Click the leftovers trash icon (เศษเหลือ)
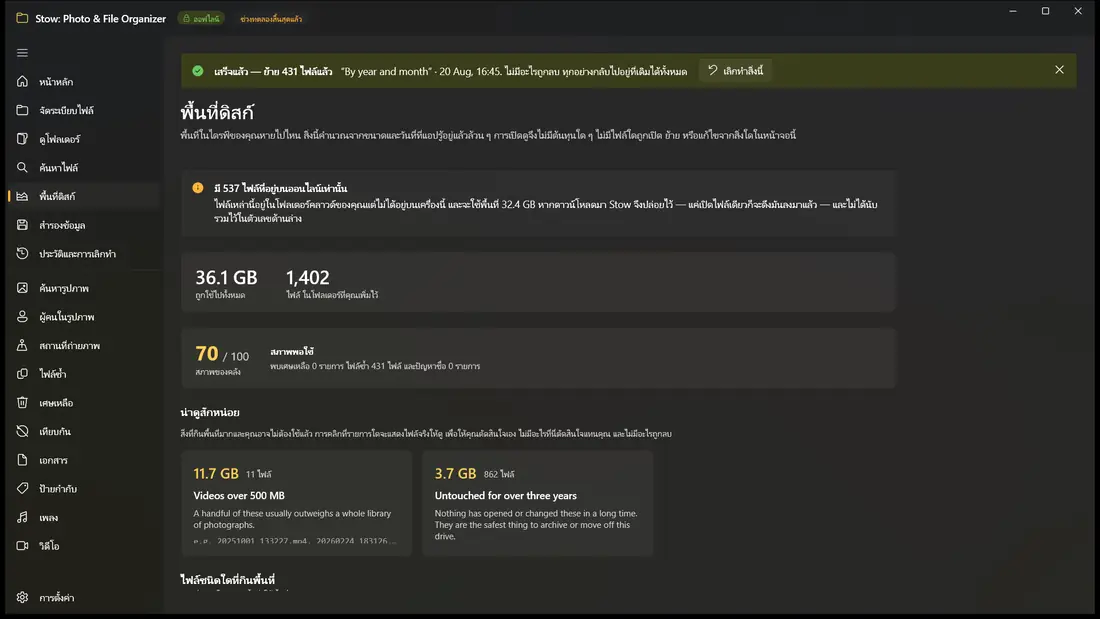 tap(22, 403)
